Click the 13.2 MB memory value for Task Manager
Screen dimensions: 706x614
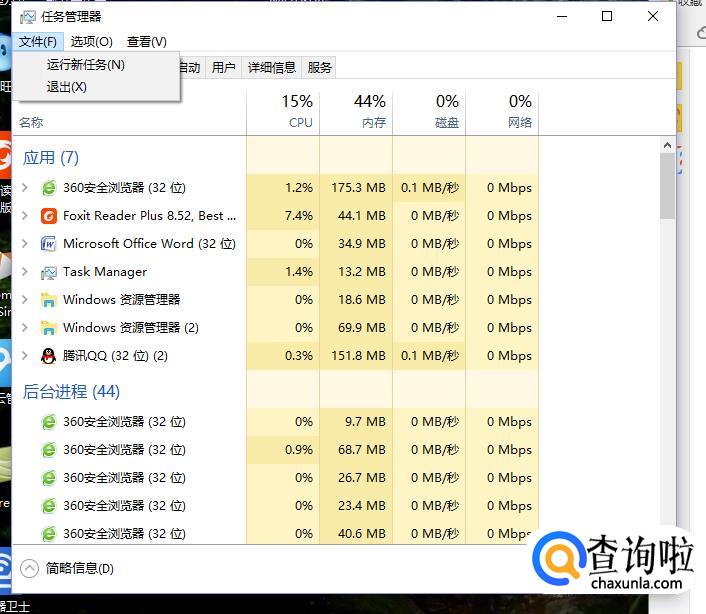pos(362,272)
